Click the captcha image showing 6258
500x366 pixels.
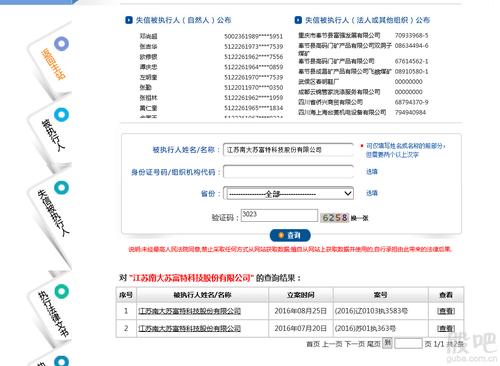[335, 218]
